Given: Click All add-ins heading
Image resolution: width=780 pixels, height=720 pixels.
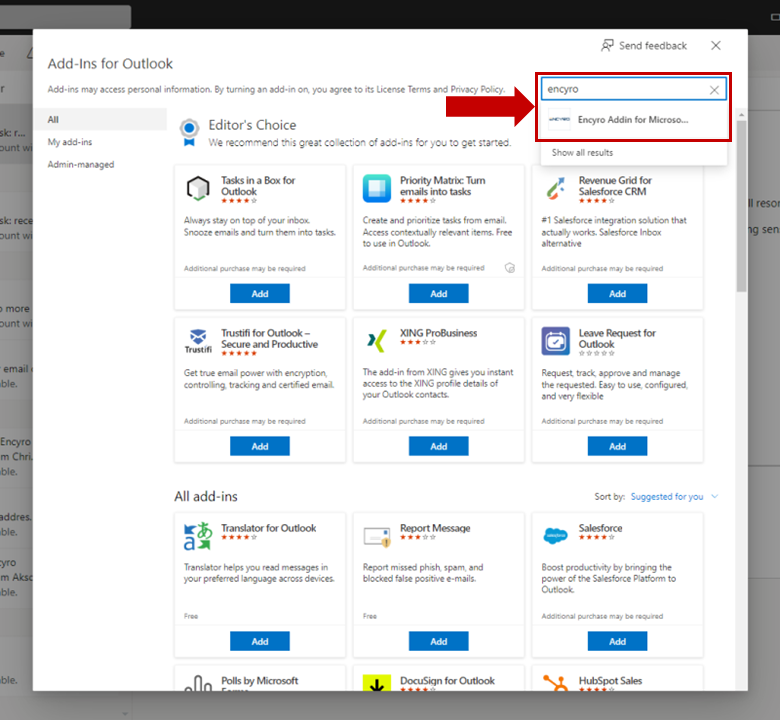Looking at the screenshot, I should (206, 496).
